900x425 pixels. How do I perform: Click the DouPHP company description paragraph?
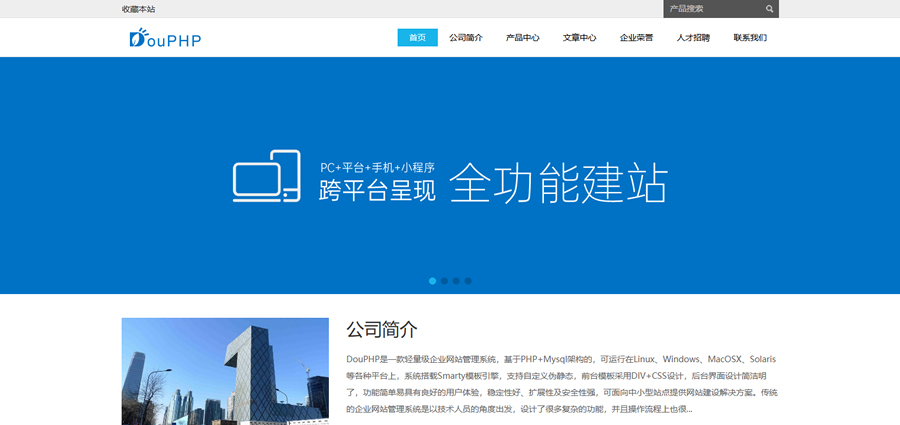click(x=561, y=384)
